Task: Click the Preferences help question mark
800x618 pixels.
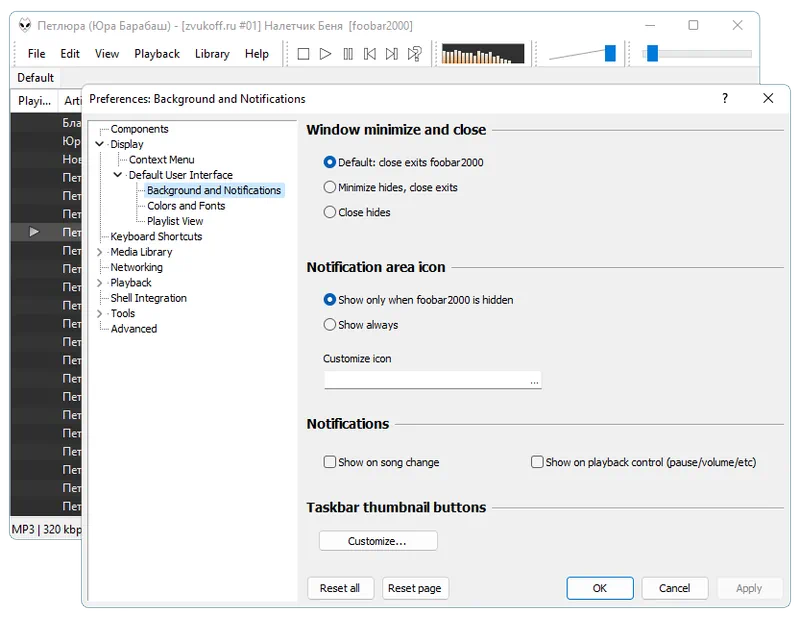Action: pos(725,98)
